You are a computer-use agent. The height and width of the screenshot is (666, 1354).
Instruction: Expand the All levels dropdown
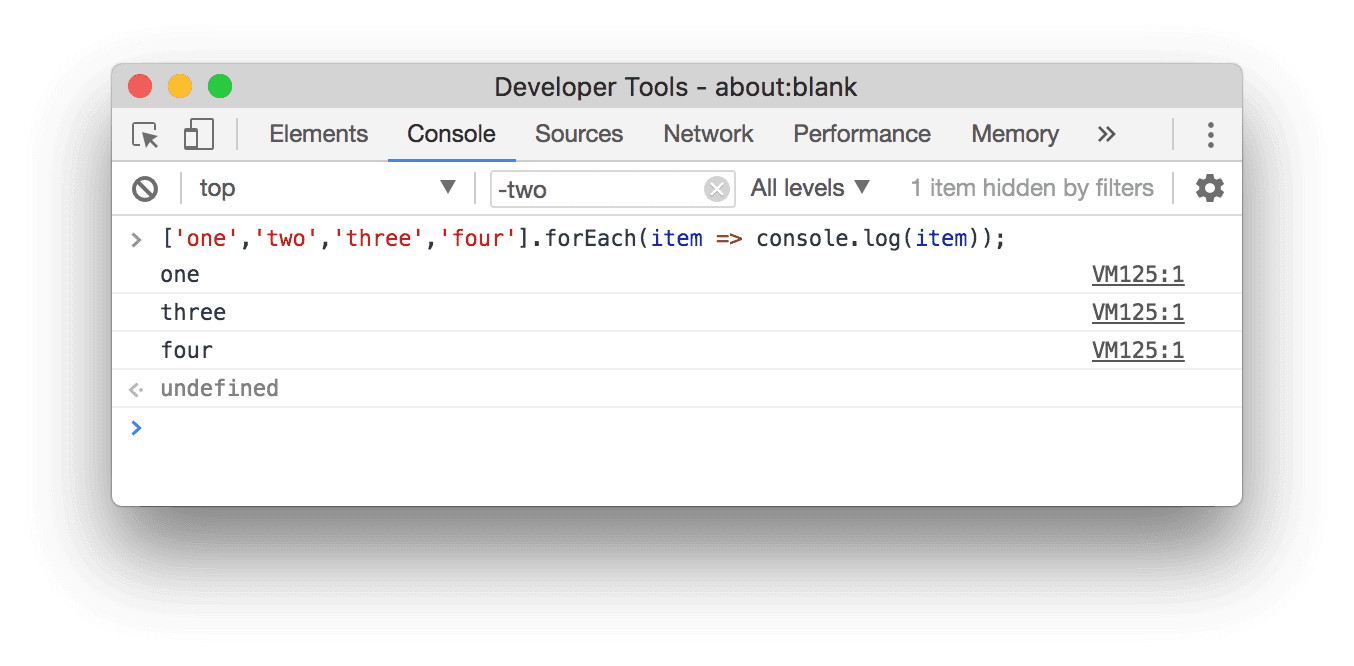(x=810, y=188)
